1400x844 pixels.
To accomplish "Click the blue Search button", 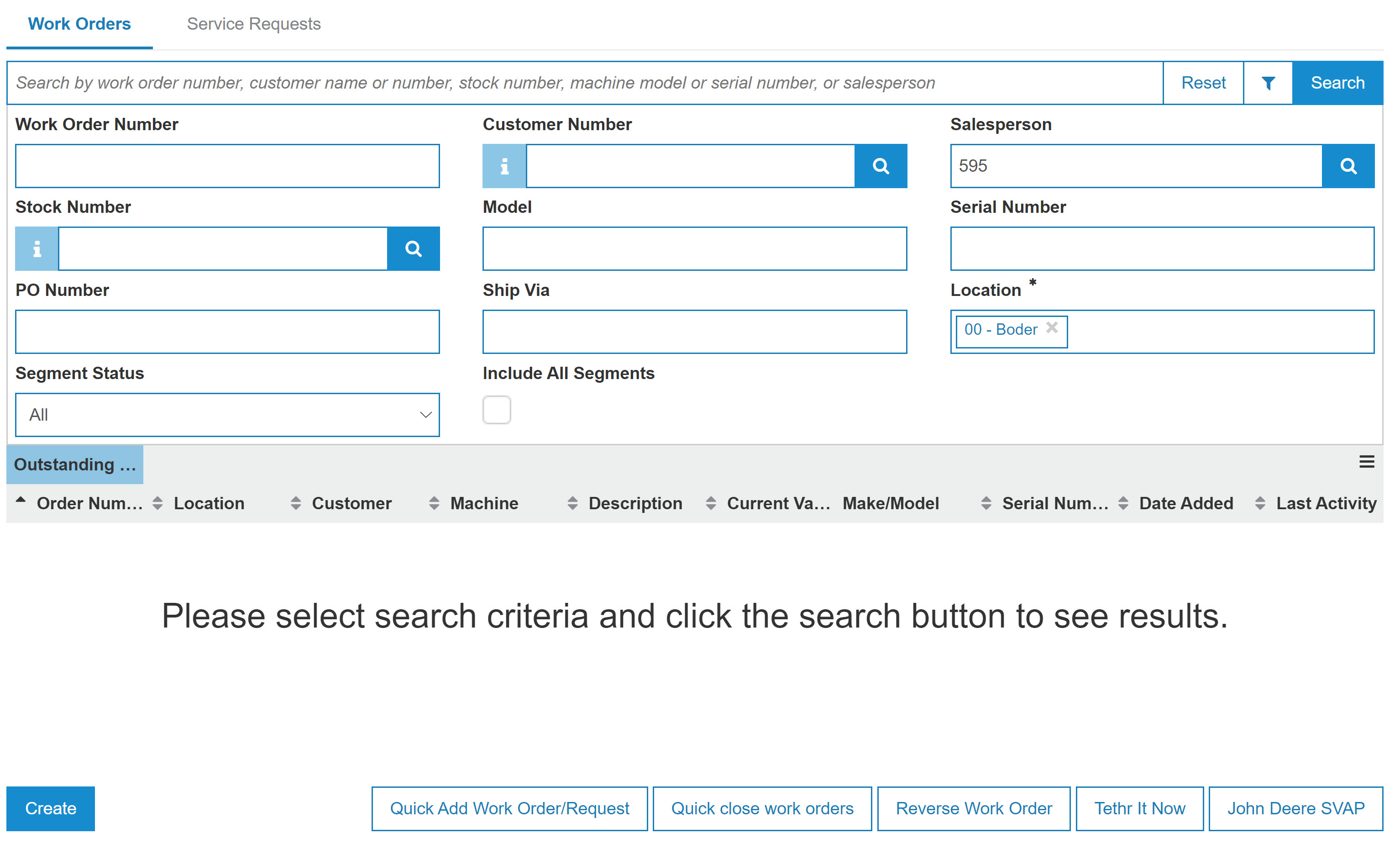I will (x=1337, y=83).
